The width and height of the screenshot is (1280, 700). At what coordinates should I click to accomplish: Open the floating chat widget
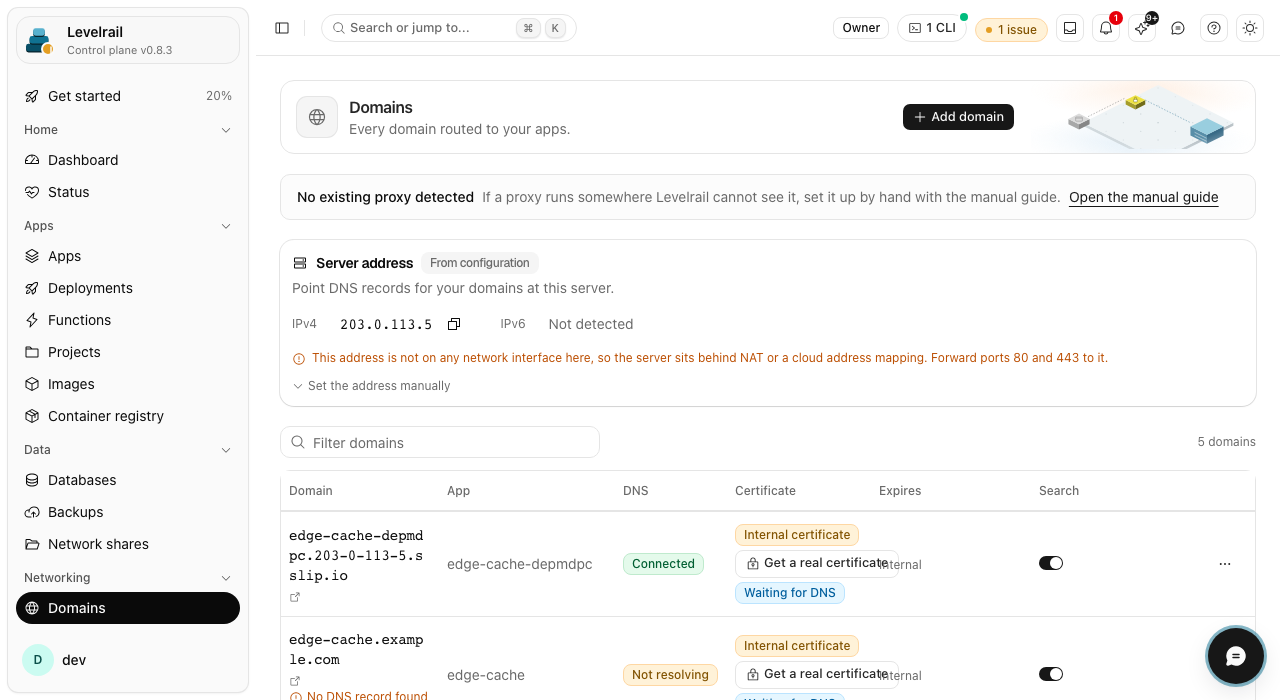(1236, 656)
